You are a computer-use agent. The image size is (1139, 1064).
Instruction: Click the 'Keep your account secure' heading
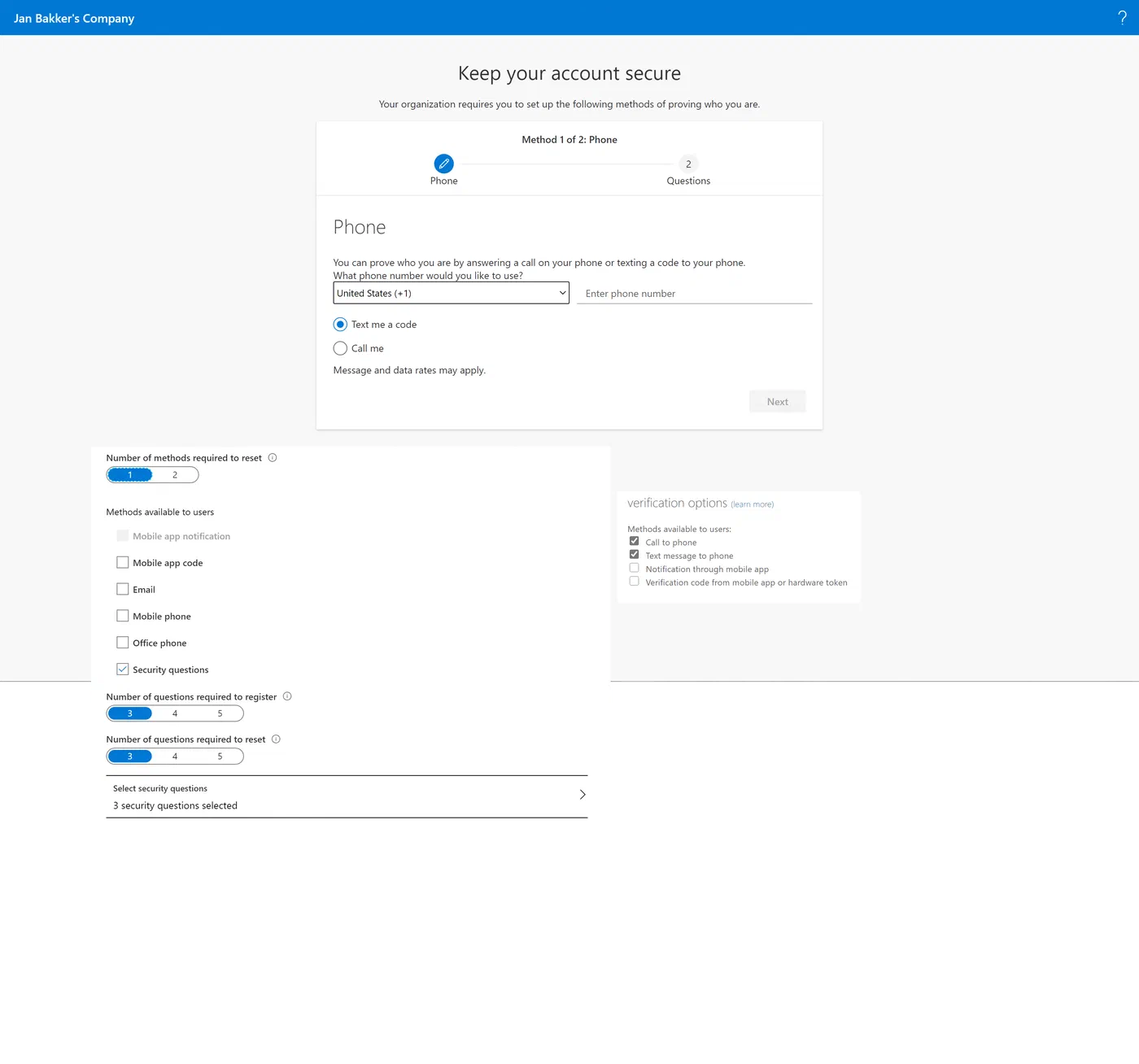(569, 73)
